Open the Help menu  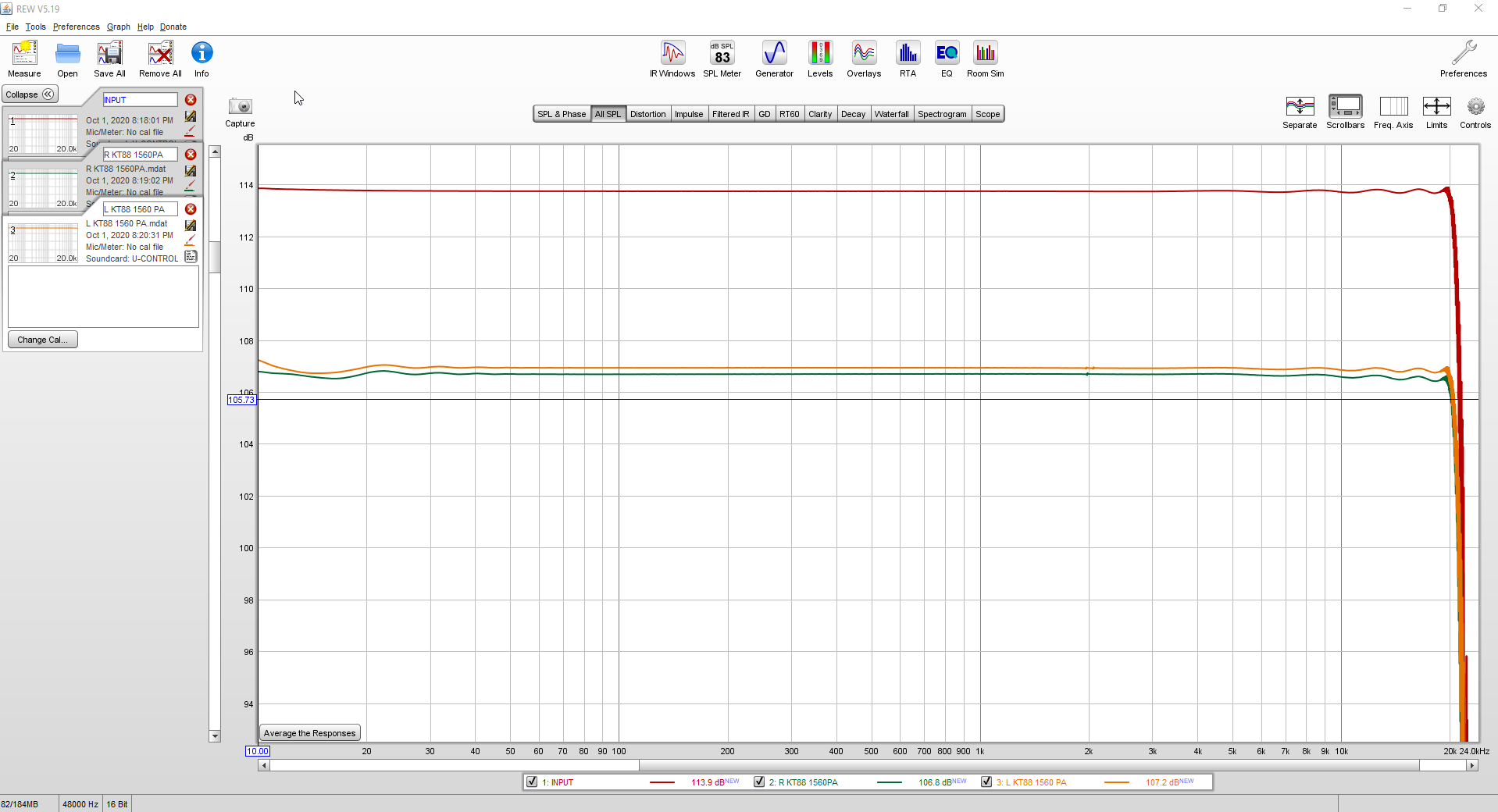145,27
